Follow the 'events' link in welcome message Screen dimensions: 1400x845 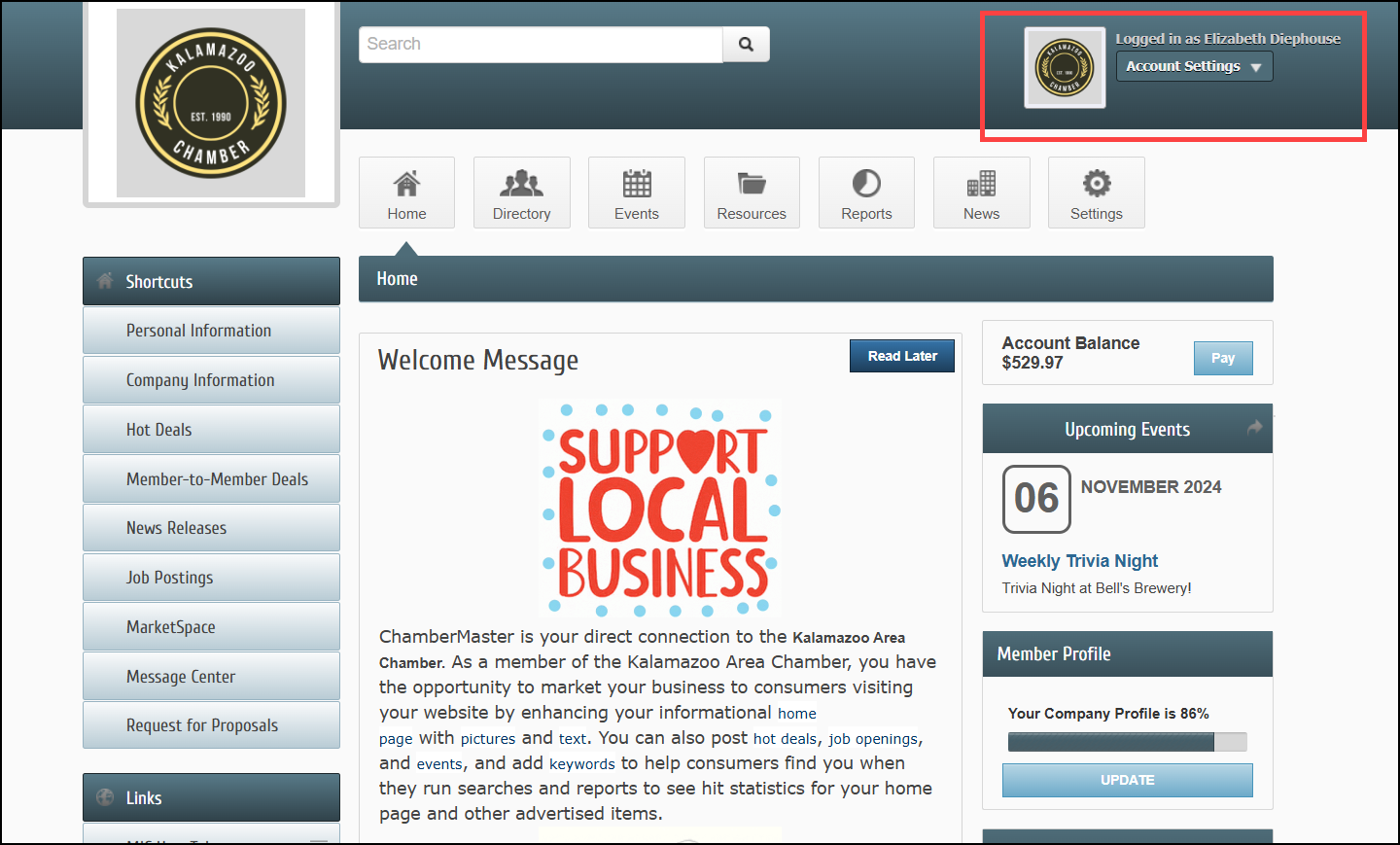click(439, 764)
